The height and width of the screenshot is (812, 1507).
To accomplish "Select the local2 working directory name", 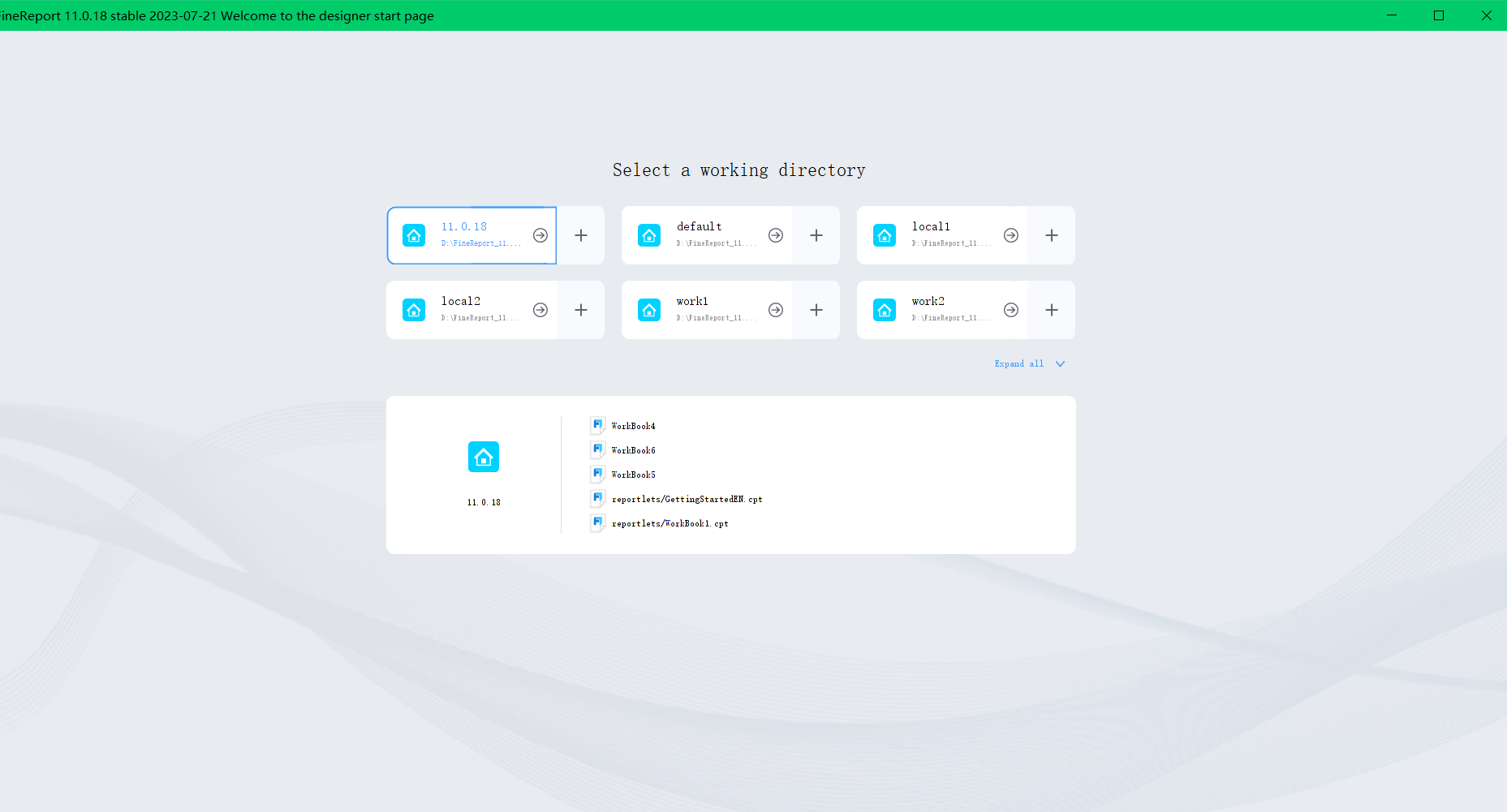I will (461, 301).
